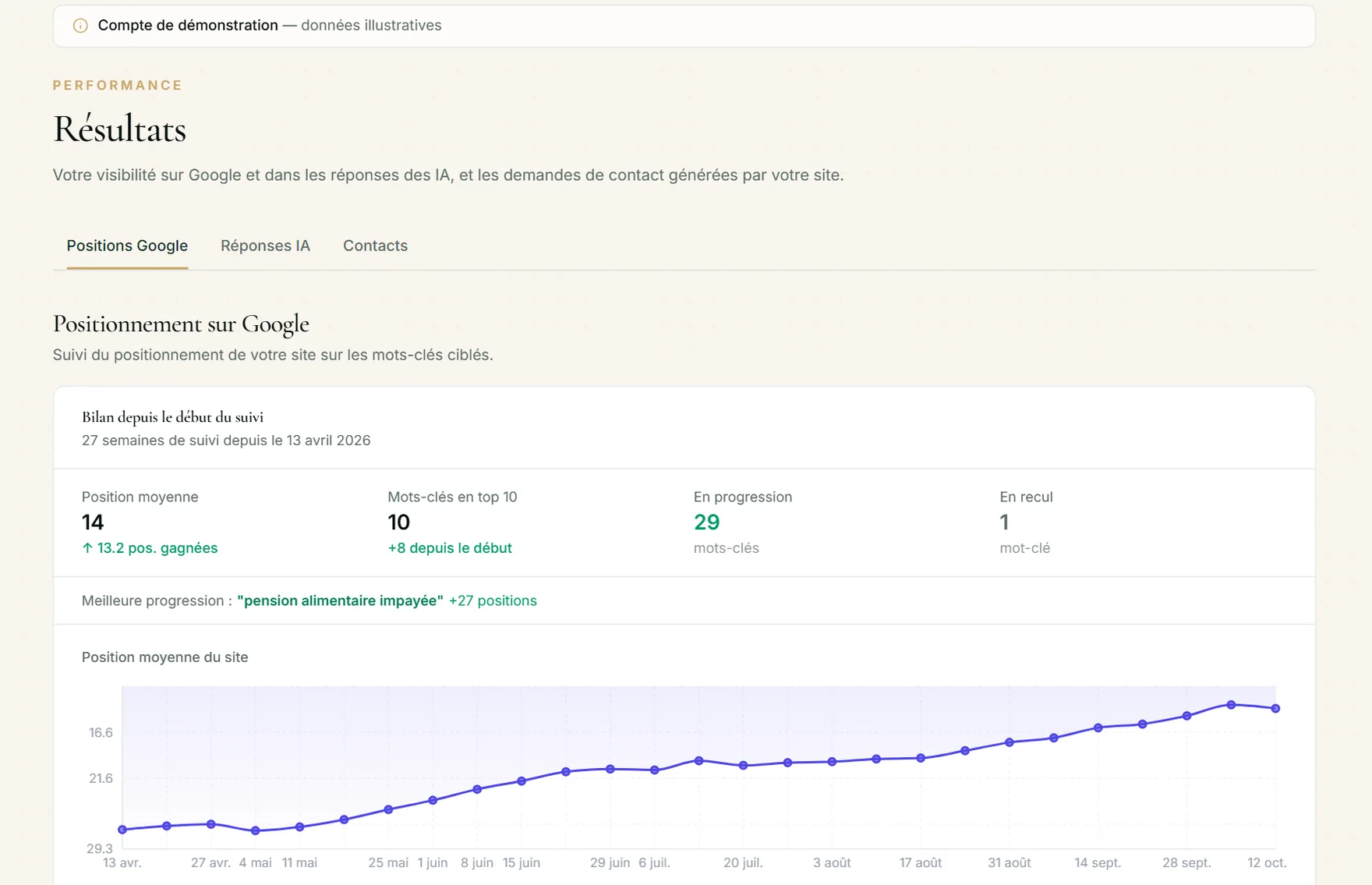The width and height of the screenshot is (1372, 885).
Task: Open the Contacts tab
Action: click(x=375, y=246)
